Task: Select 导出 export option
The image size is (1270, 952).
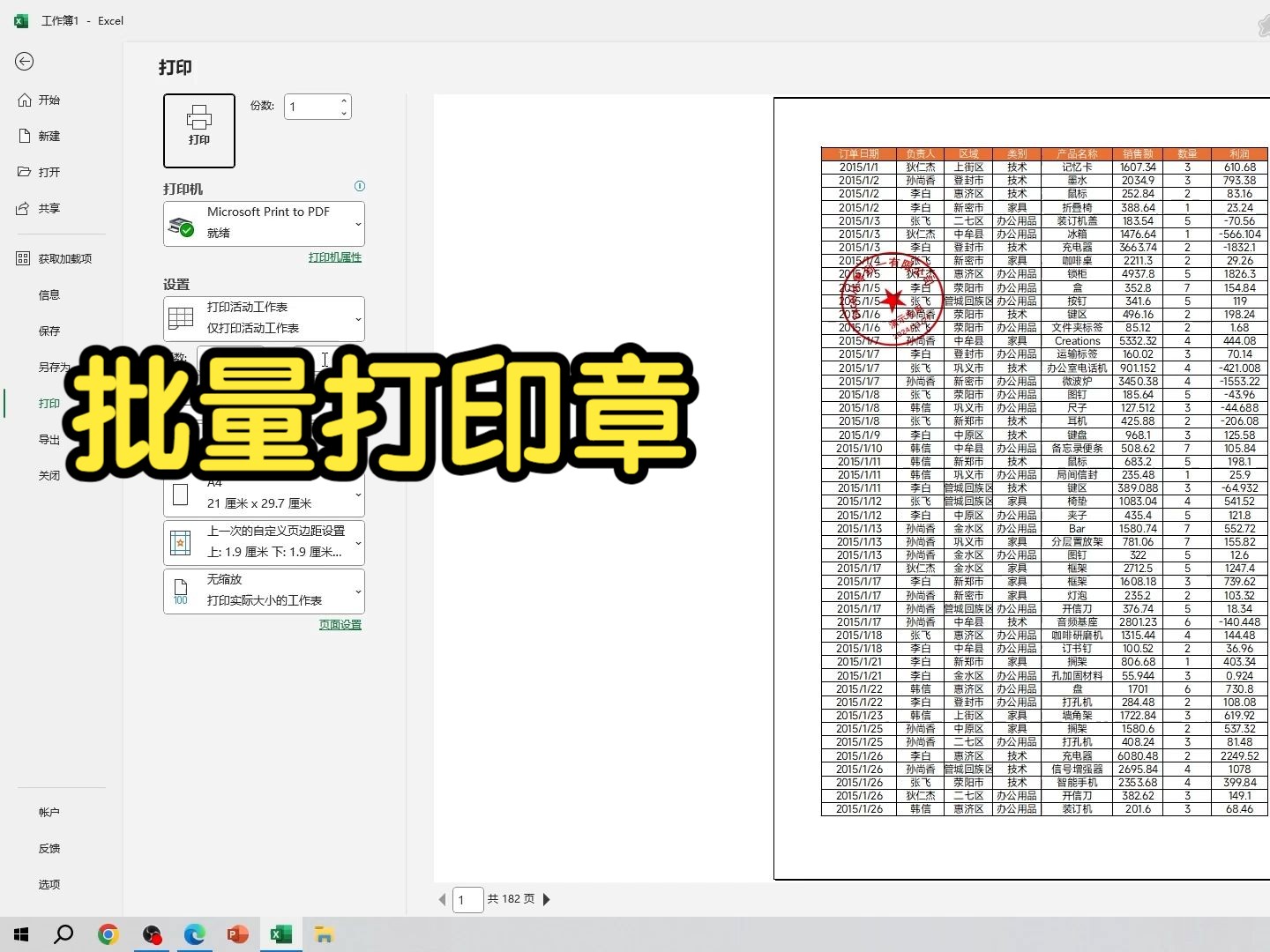Action: point(49,439)
